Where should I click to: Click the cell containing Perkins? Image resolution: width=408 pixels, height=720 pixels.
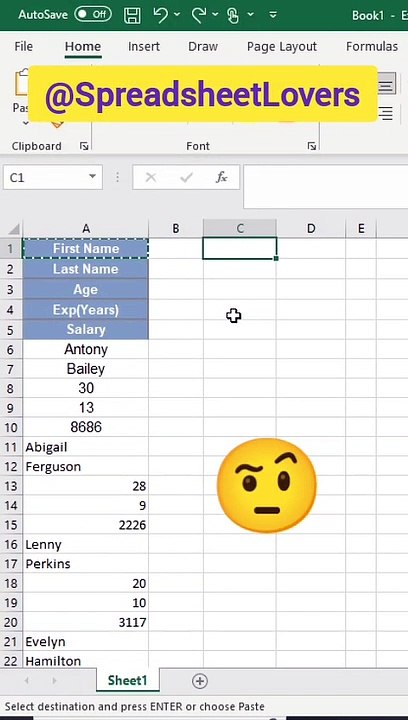[x=86, y=564]
